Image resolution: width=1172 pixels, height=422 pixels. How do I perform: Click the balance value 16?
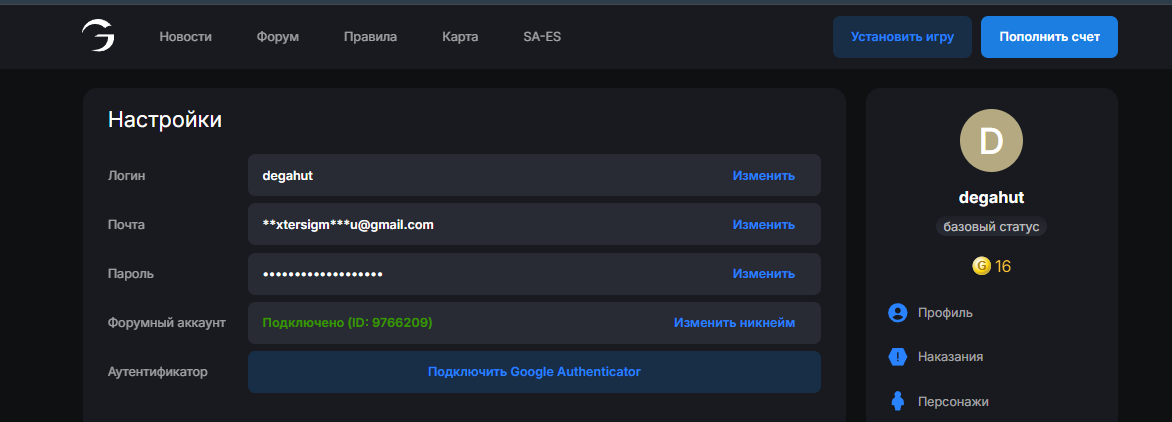click(x=1003, y=267)
